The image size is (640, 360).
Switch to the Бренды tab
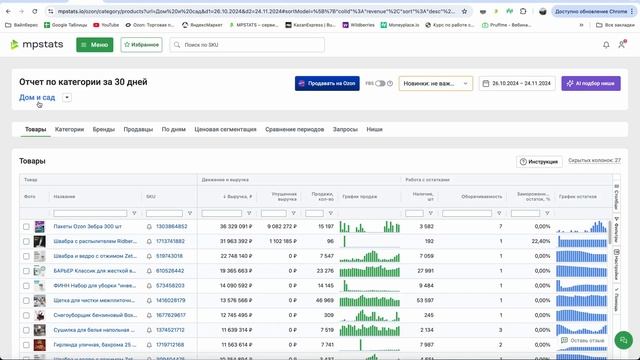click(x=104, y=129)
